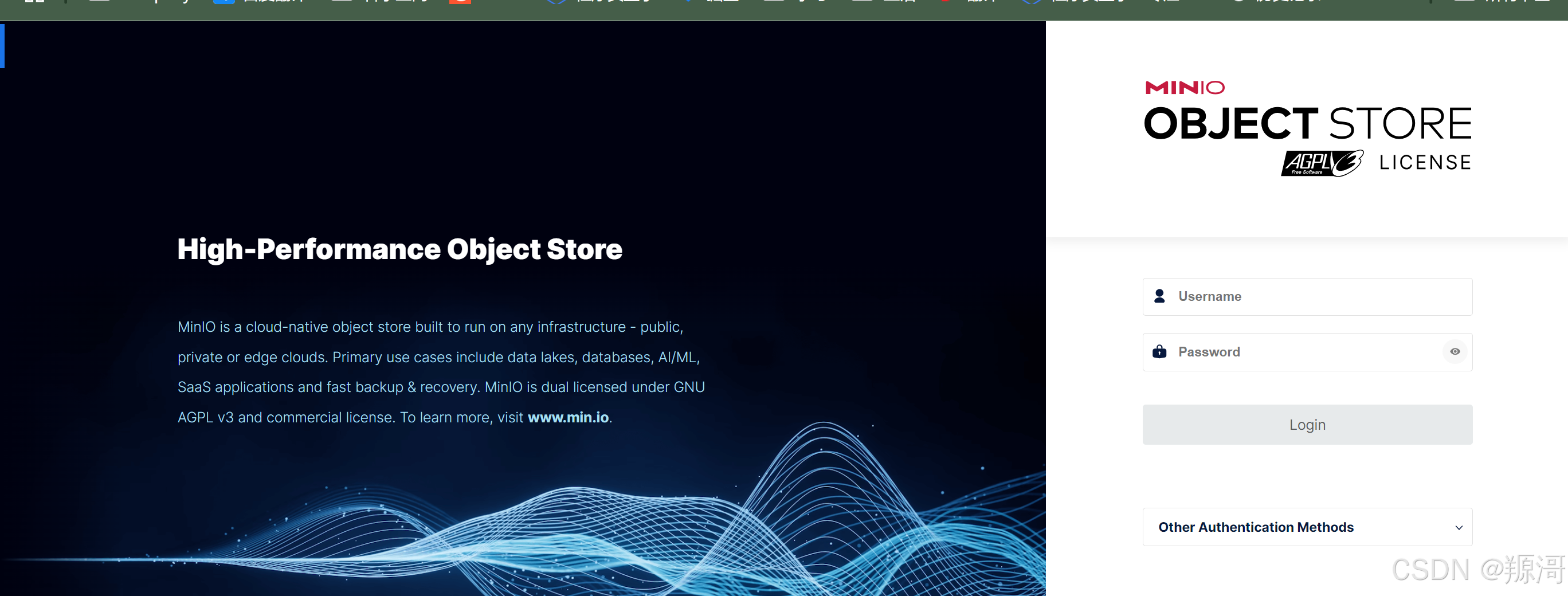Viewport: 1568px width, 596px height.
Task: Click the Login button
Action: [1307, 424]
